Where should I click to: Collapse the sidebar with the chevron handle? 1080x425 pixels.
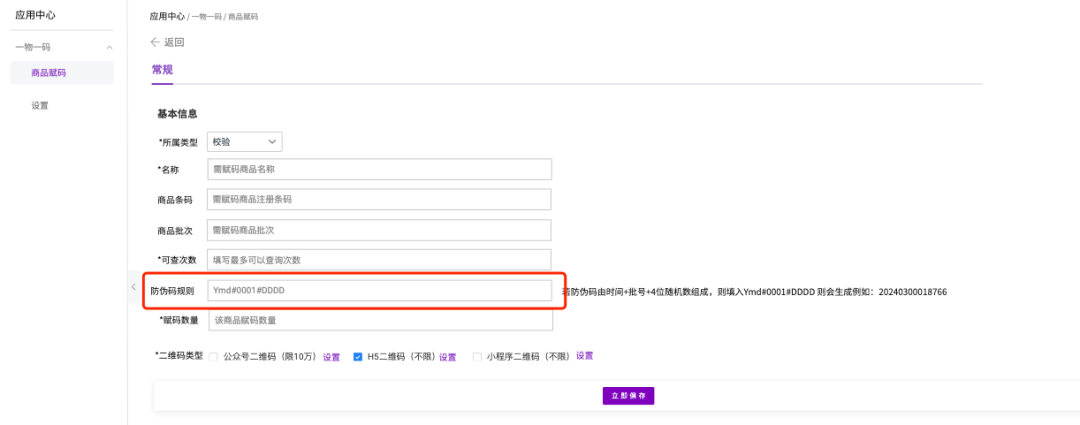(133, 288)
